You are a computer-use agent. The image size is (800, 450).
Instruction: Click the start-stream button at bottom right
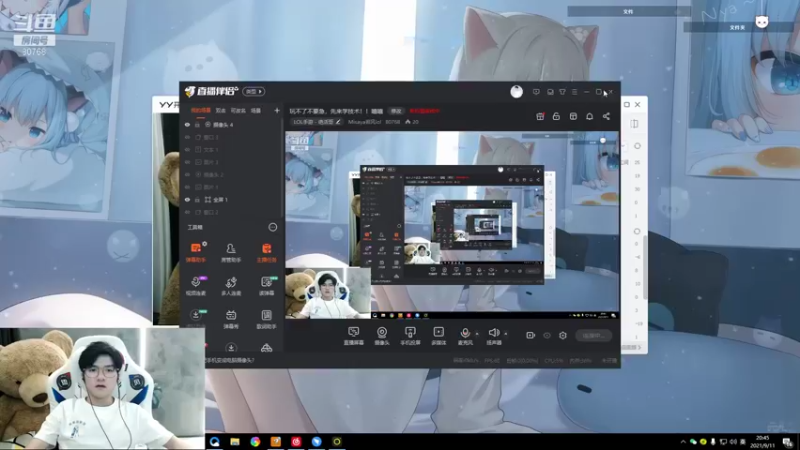593,335
